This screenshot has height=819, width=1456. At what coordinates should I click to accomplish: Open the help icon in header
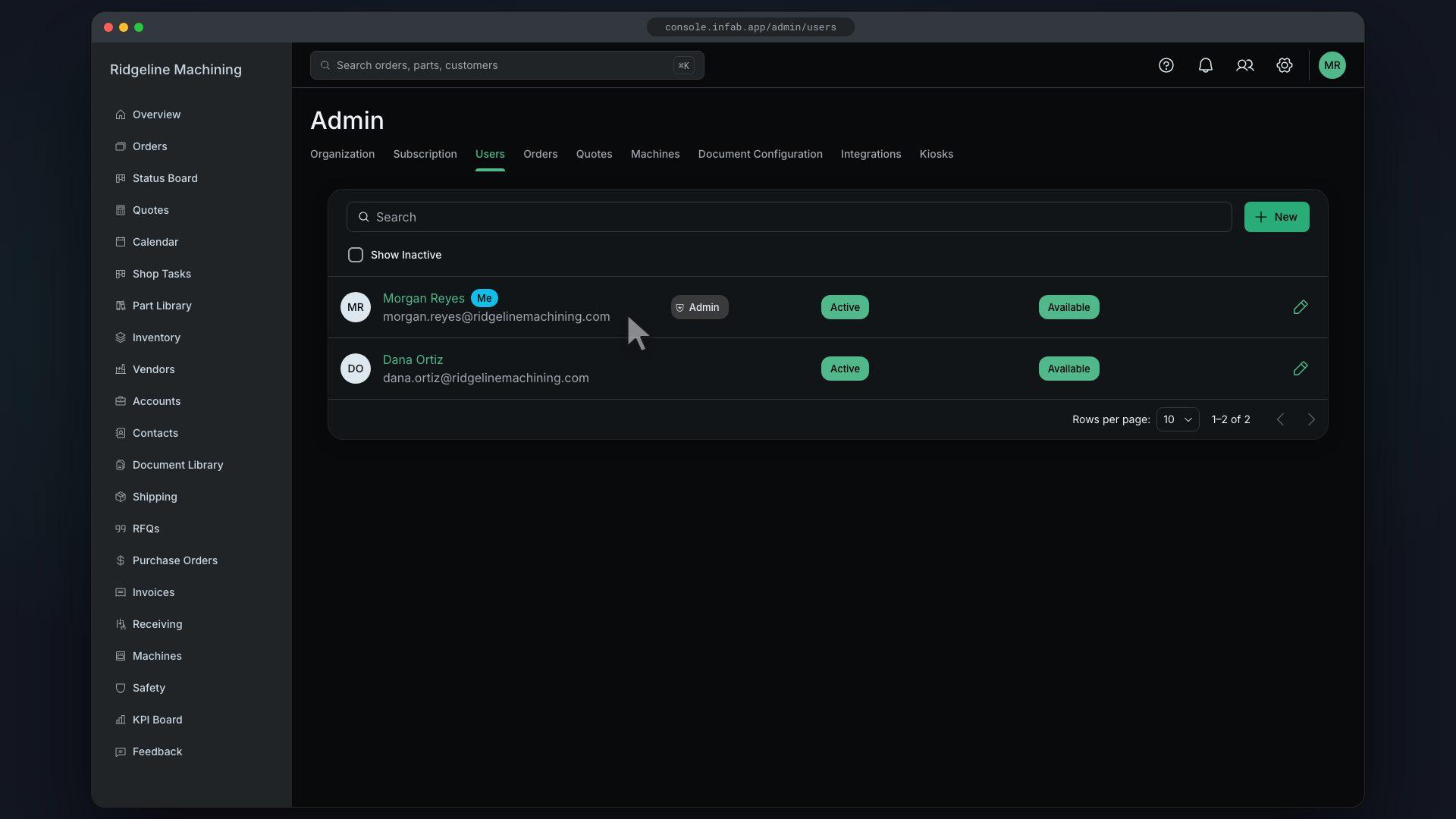[x=1166, y=65]
